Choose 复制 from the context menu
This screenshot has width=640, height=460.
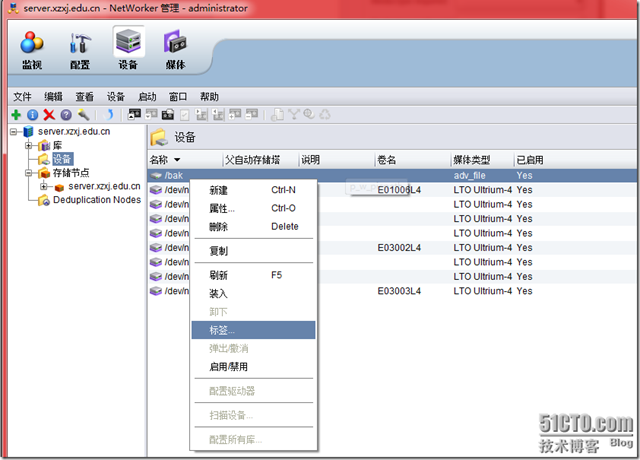tap(253, 251)
